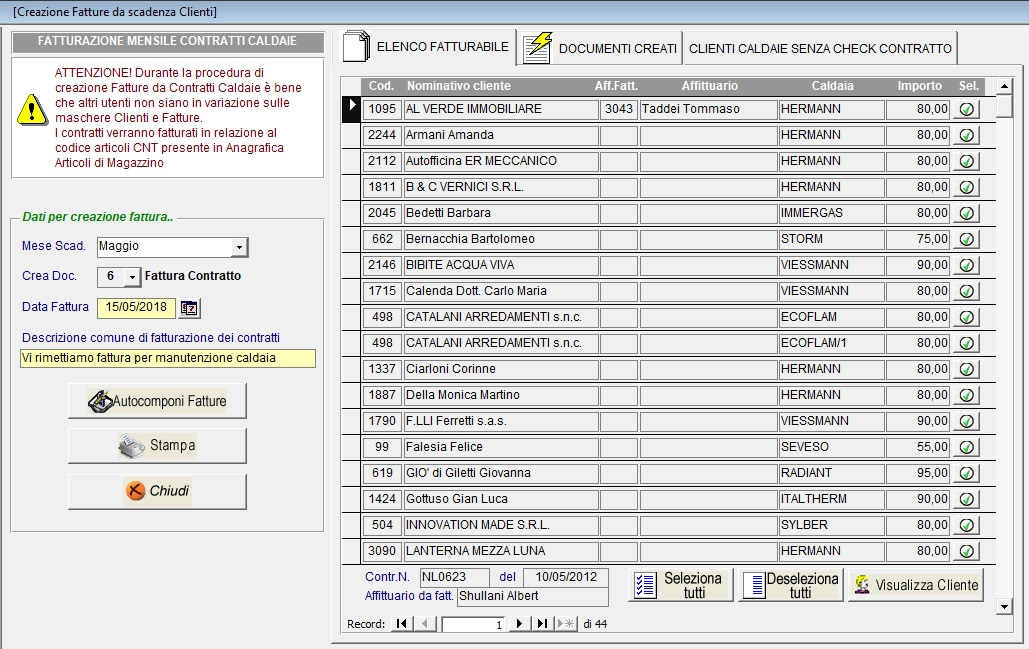1029x649 pixels.
Task: Select the row selector of AL VERDE IMMOBILIARE
Action: tap(351, 109)
